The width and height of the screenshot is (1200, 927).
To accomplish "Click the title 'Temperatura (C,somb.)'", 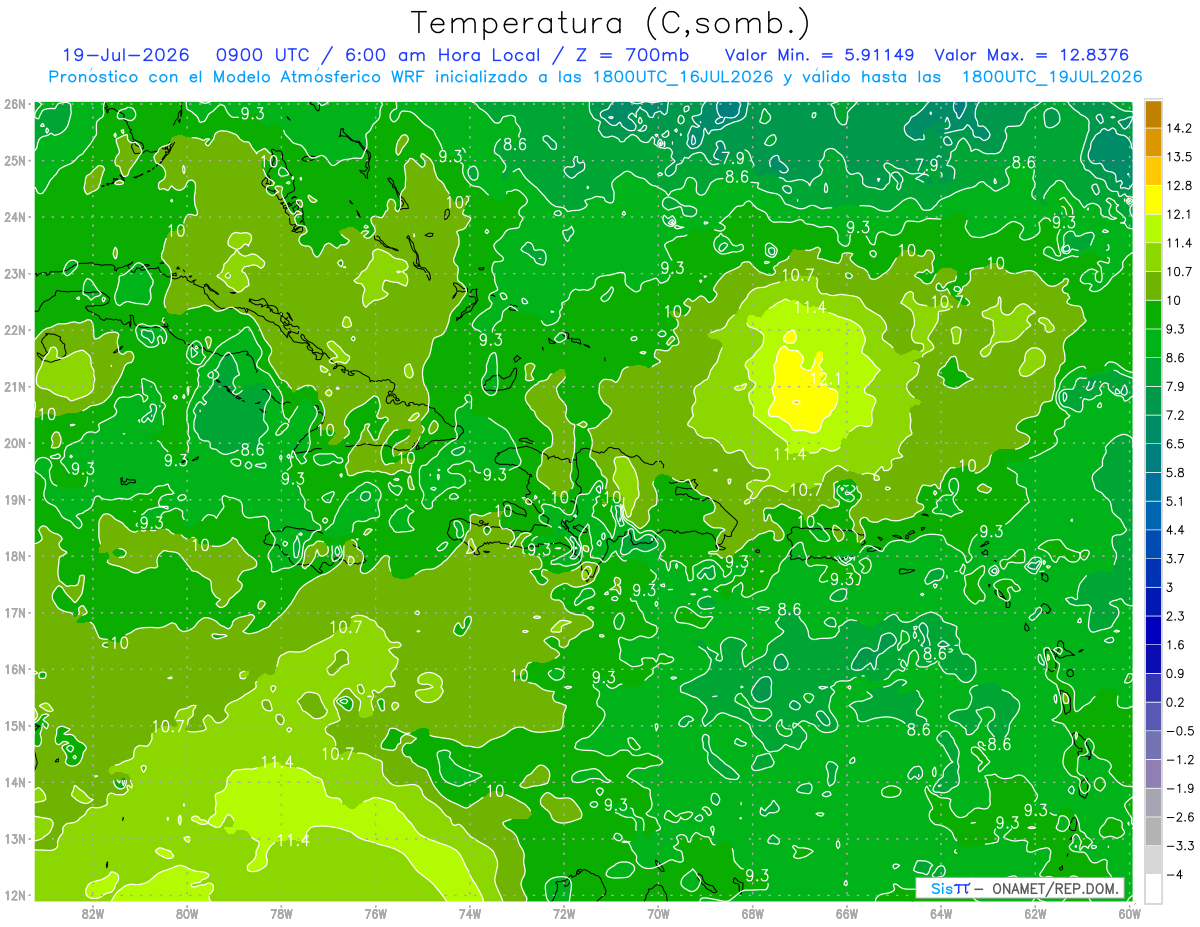I will 610,23.
